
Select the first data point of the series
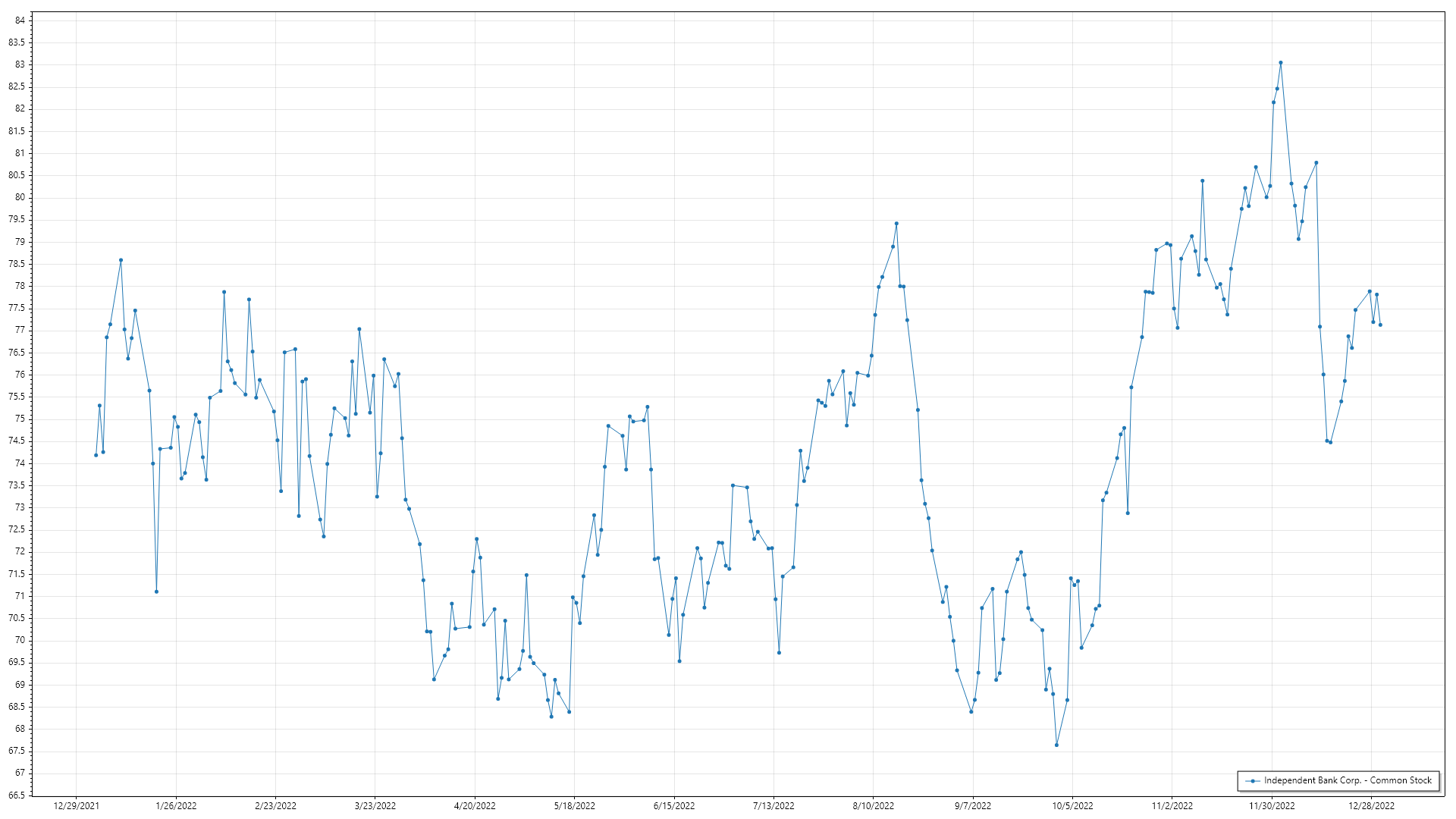click(x=96, y=455)
